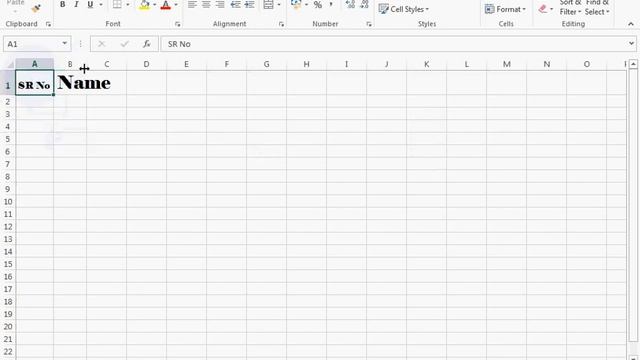Toggle Underline formatting

pos(90,4)
